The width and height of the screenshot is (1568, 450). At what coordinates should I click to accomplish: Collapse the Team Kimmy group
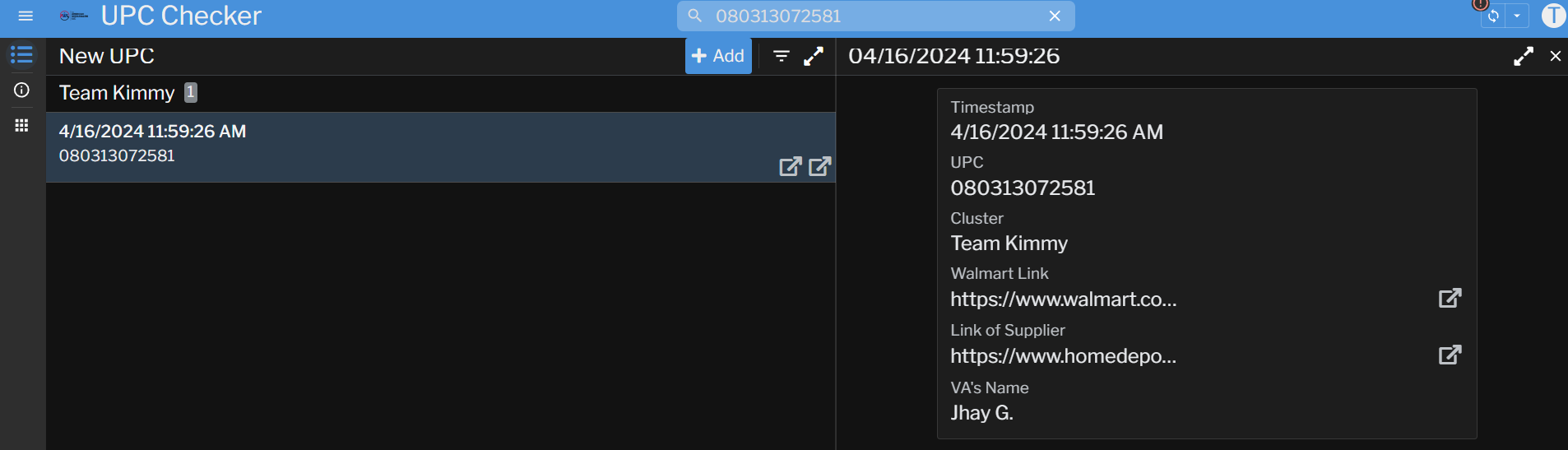click(117, 93)
